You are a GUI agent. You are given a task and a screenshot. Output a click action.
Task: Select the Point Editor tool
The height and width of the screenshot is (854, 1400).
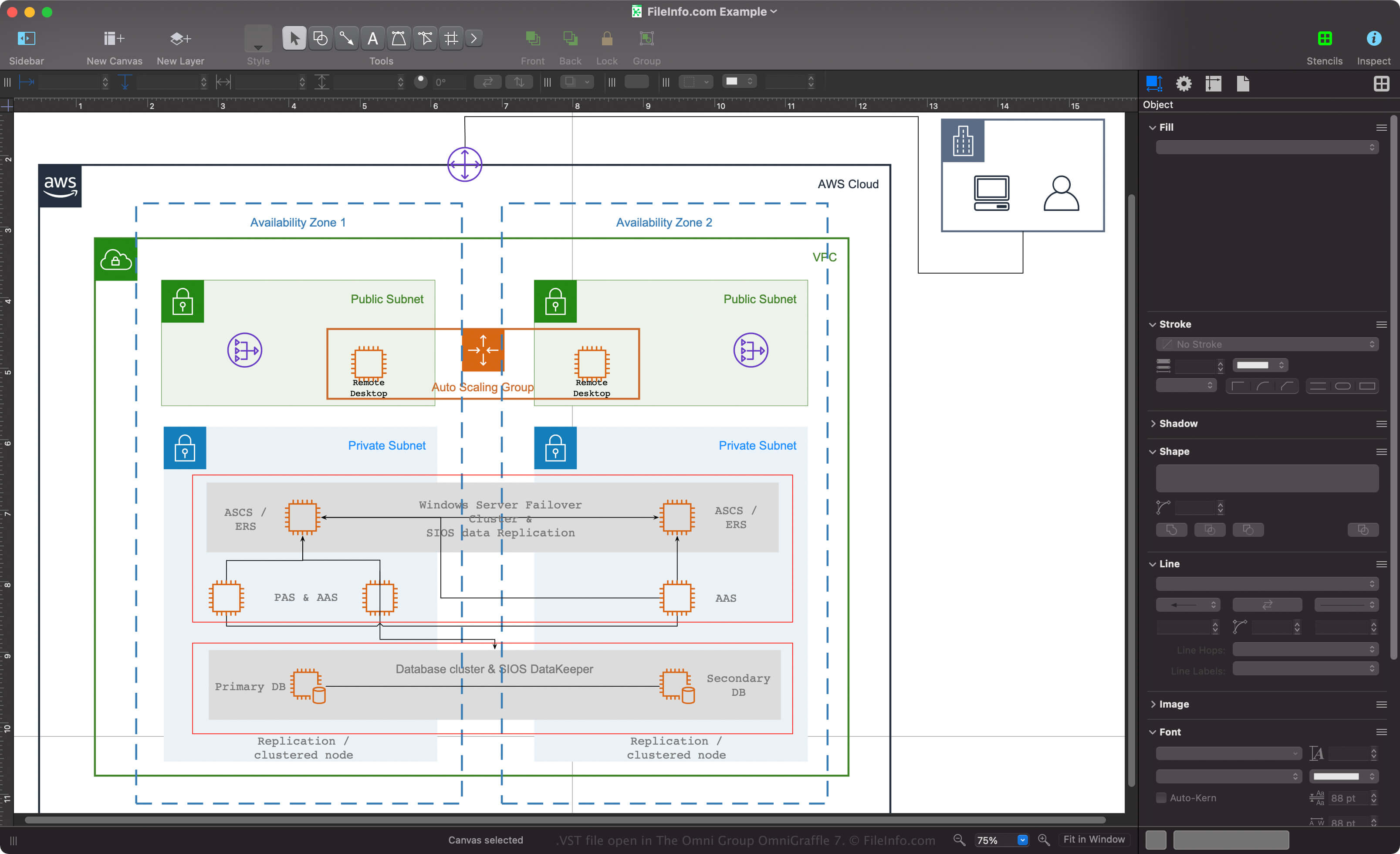[x=425, y=39]
